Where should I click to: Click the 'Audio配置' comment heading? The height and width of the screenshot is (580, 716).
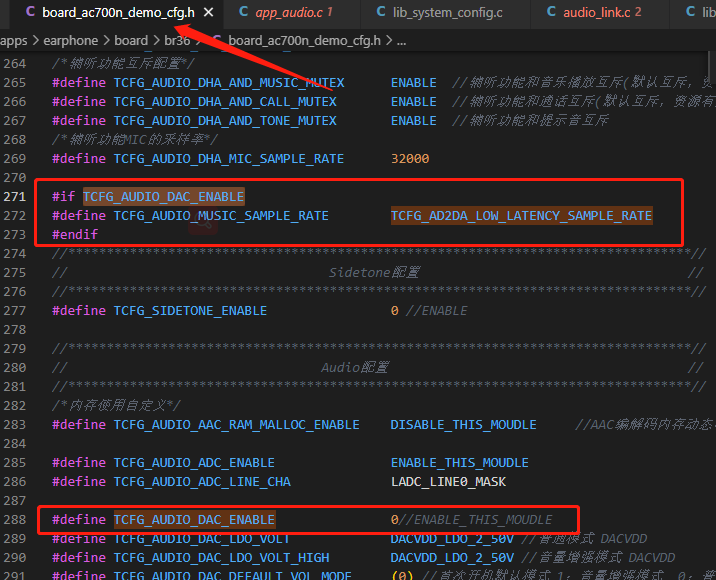click(355, 368)
